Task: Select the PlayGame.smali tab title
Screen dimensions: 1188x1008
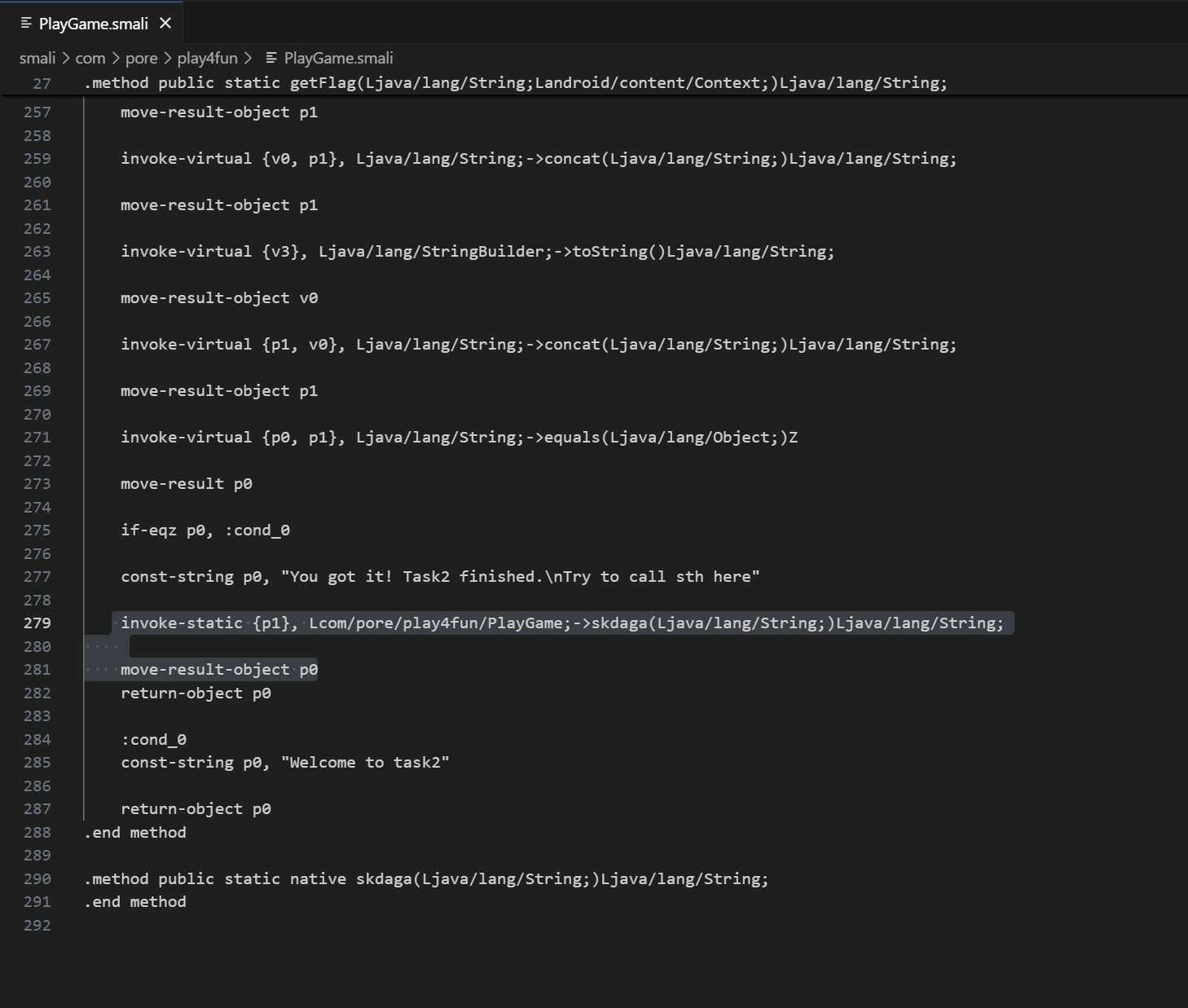Action: tap(93, 24)
